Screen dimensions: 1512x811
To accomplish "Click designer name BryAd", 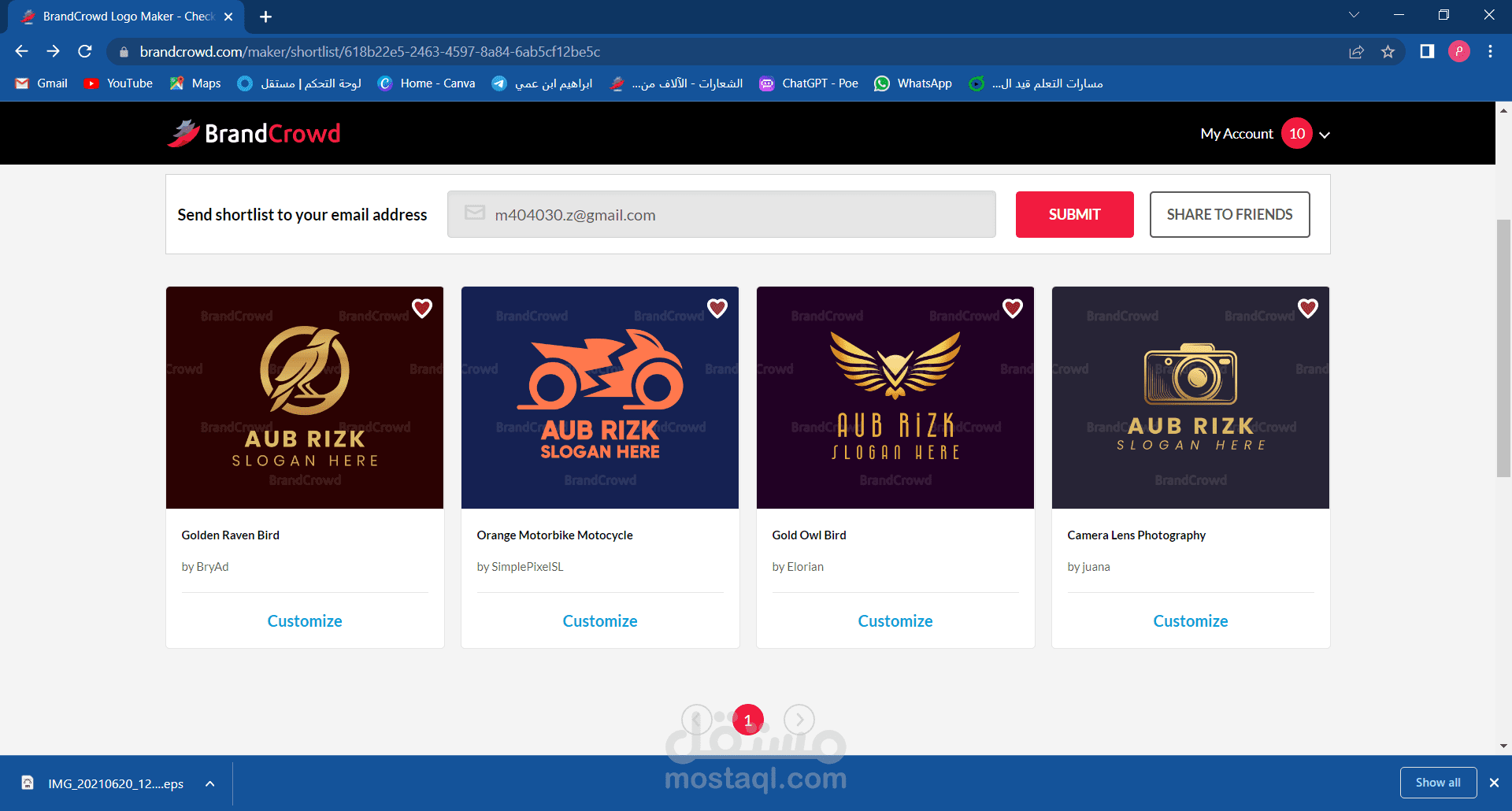I will click(213, 567).
